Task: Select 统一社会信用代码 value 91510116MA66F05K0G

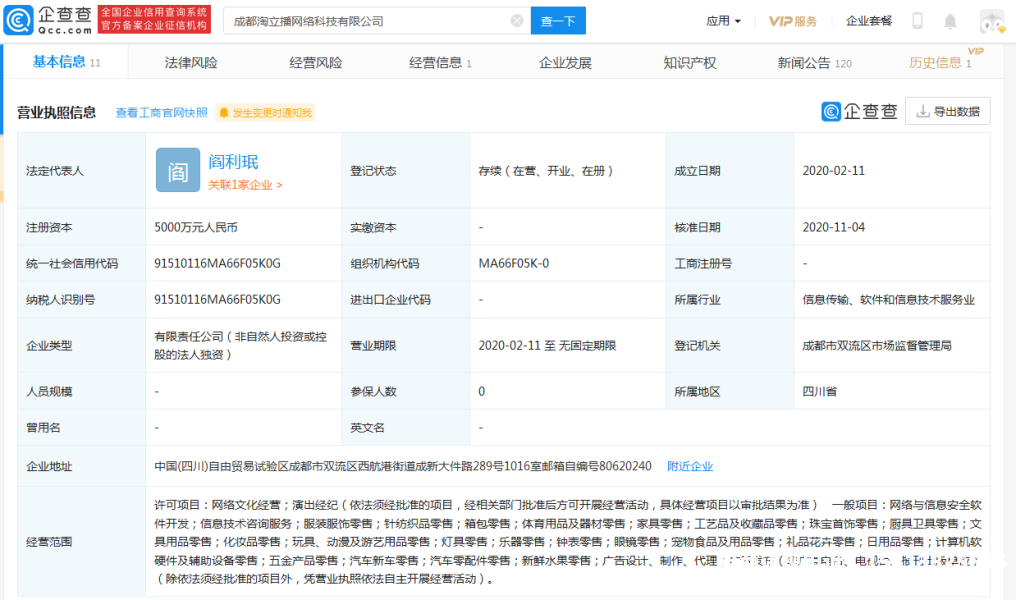Action: click(217, 264)
